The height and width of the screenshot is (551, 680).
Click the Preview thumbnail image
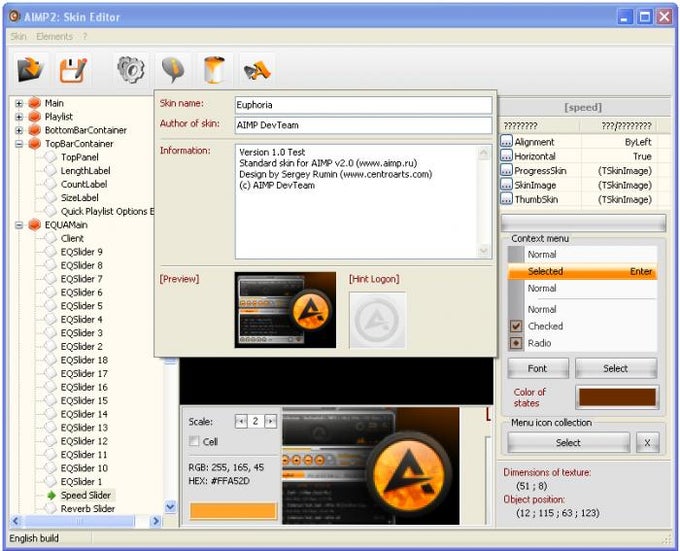[x=285, y=310]
